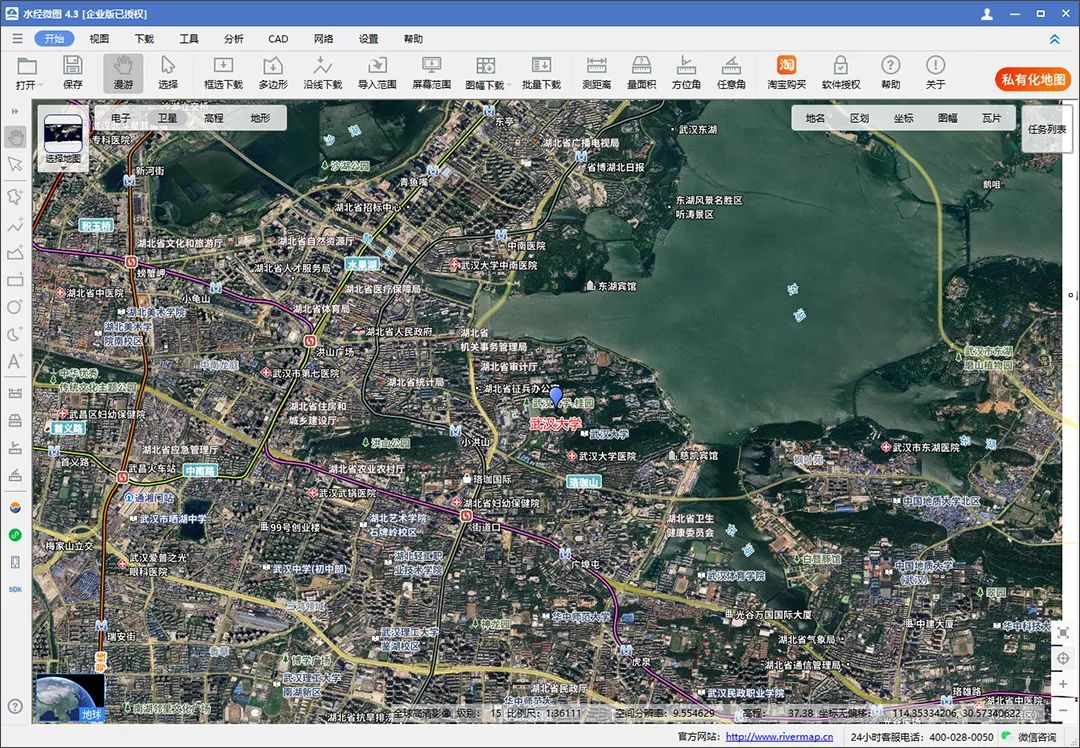The width and height of the screenshot is (1080, 748).
Task: Choose the sidebar text annotation A tool
Action: pos(15,361)
